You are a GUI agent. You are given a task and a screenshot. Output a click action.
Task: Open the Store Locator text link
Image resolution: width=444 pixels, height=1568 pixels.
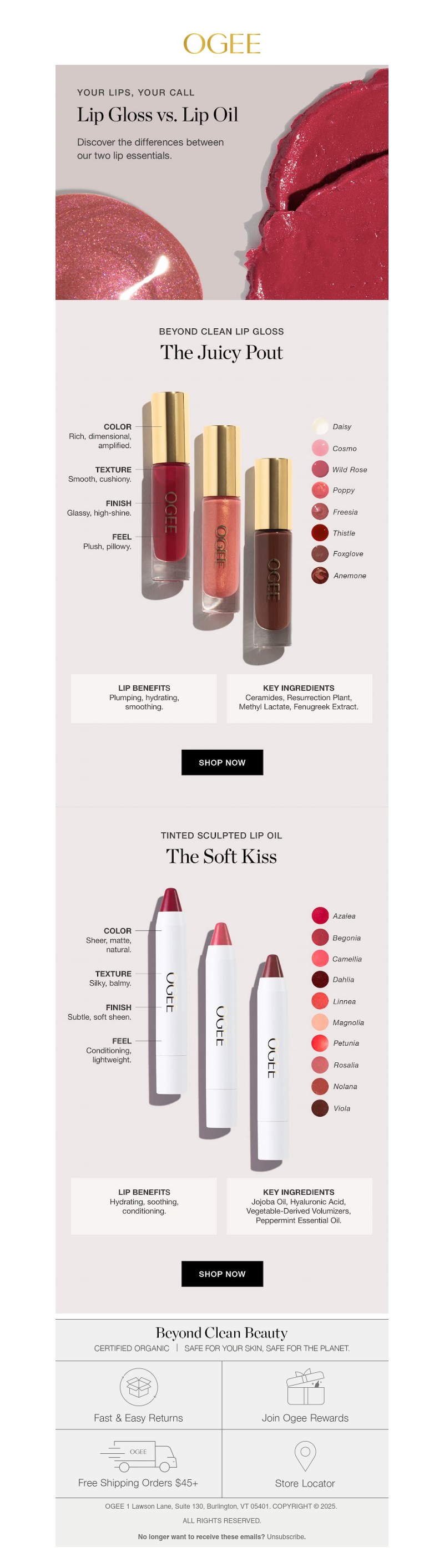(x=305, y=1483)
